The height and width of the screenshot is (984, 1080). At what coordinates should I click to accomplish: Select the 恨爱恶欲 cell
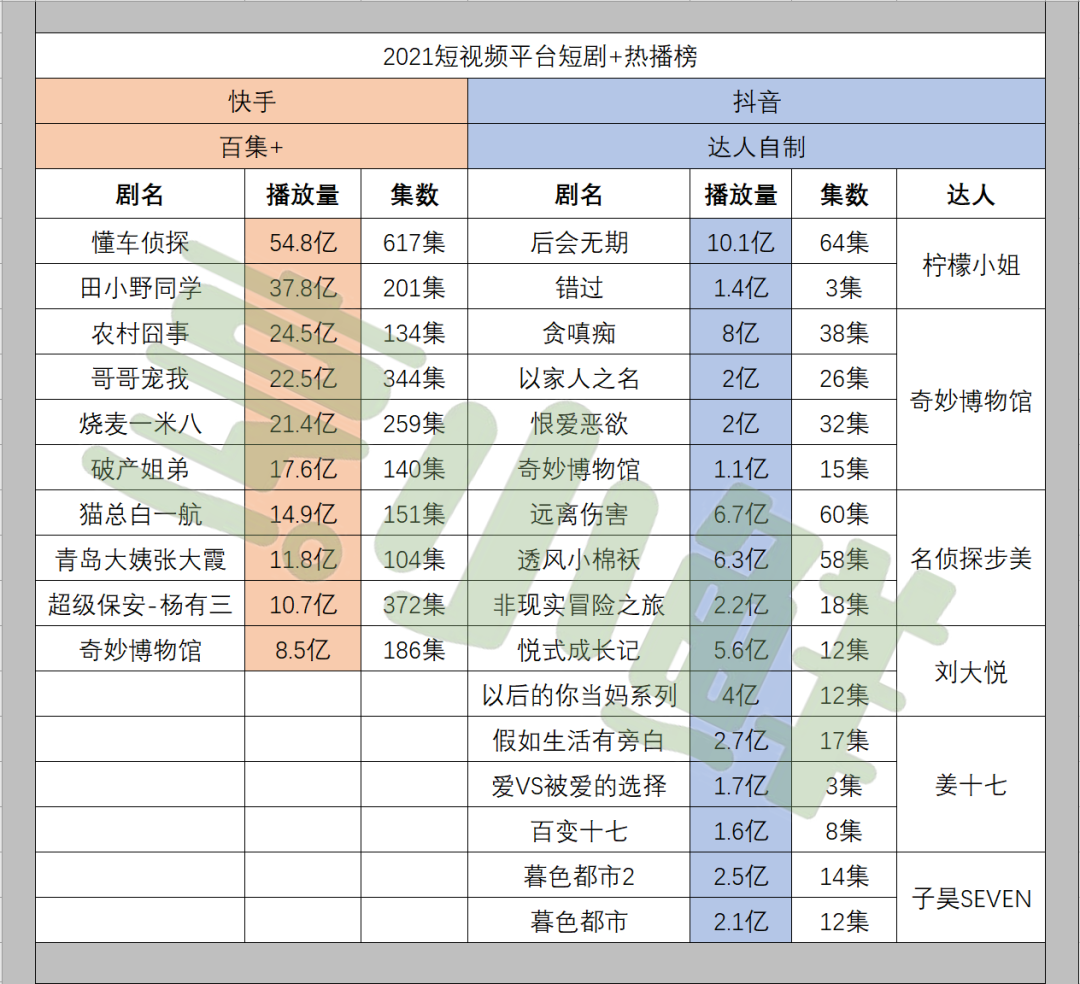tap(579, 423)
